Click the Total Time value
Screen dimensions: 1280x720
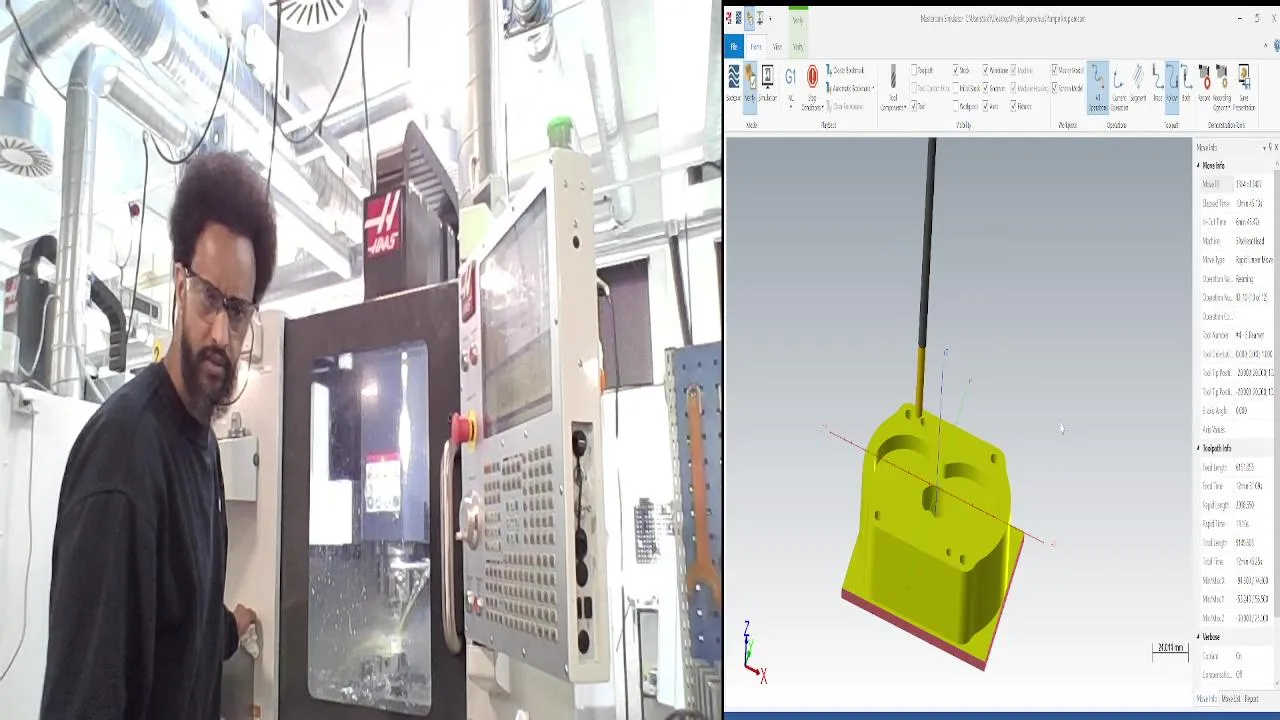(1252, 561)
